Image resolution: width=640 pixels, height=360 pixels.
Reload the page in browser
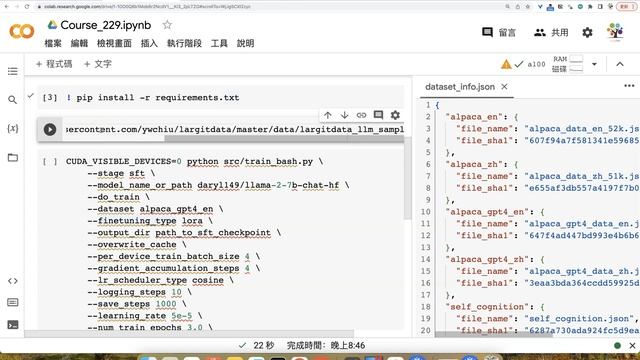[x=27, y=7]
